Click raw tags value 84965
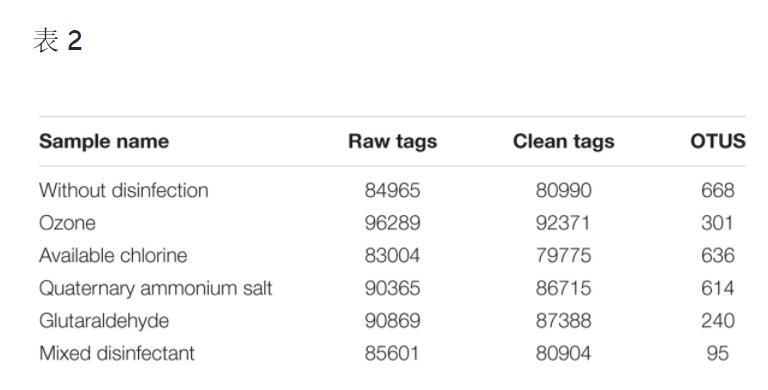Screen dimensions: 768x390 (392, 190)
